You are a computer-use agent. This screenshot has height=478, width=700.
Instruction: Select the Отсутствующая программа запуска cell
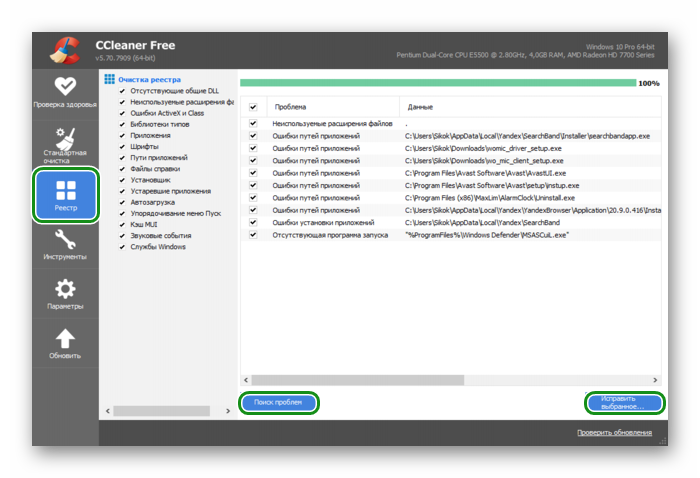[330, 235]
